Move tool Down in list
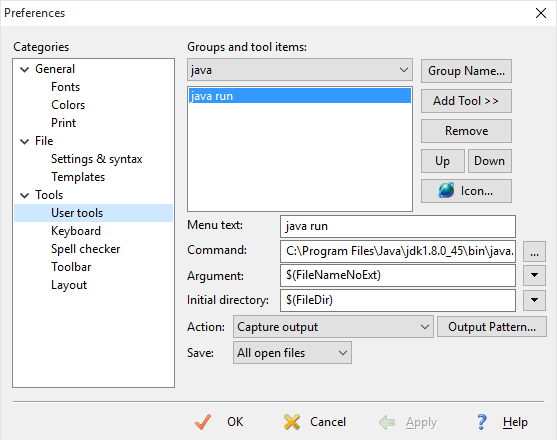The width and height of the screenshot is (557, 440). click(490, 161)
